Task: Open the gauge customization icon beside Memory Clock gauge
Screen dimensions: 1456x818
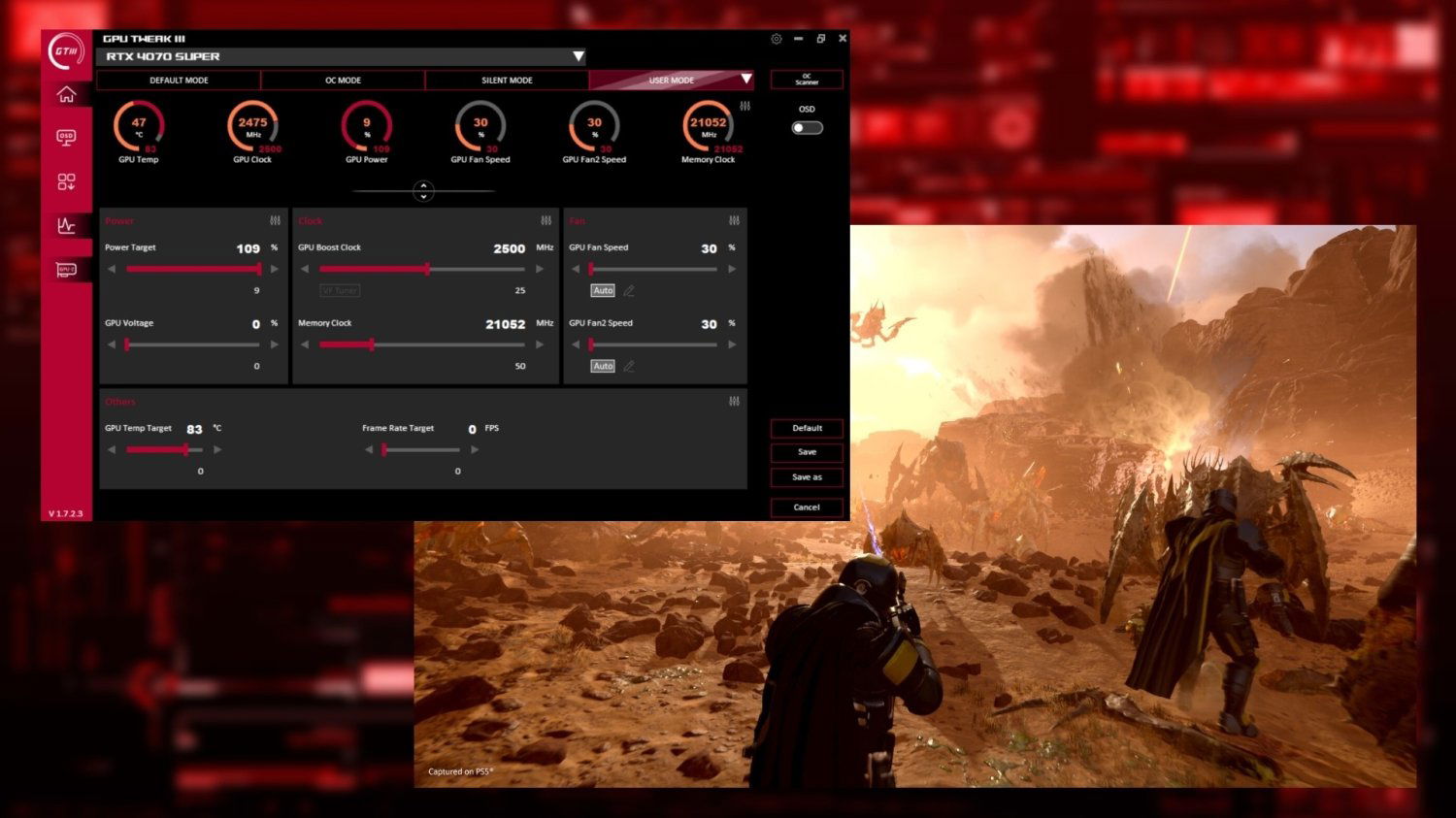Action: coord(745,106)
